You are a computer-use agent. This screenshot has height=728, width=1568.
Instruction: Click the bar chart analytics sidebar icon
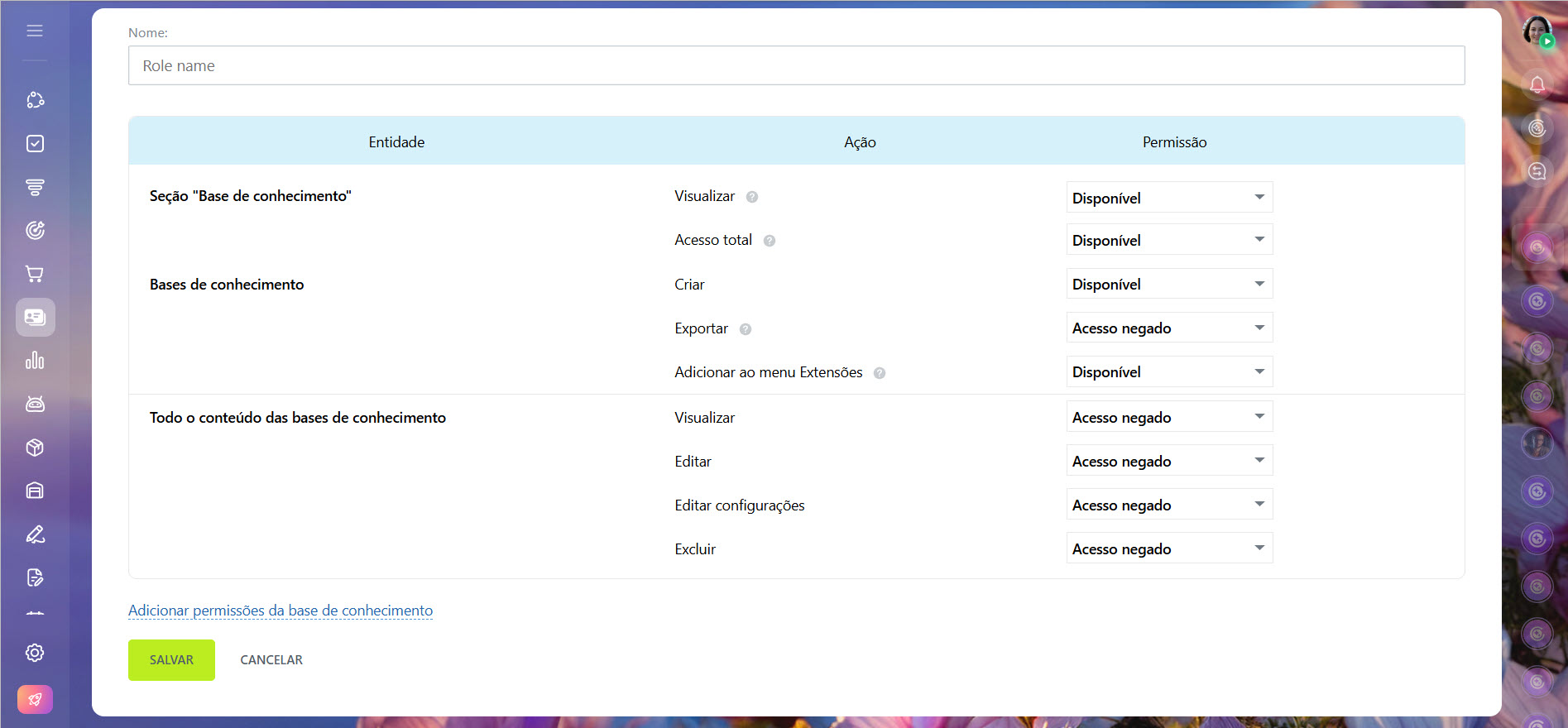pos(35,361)
